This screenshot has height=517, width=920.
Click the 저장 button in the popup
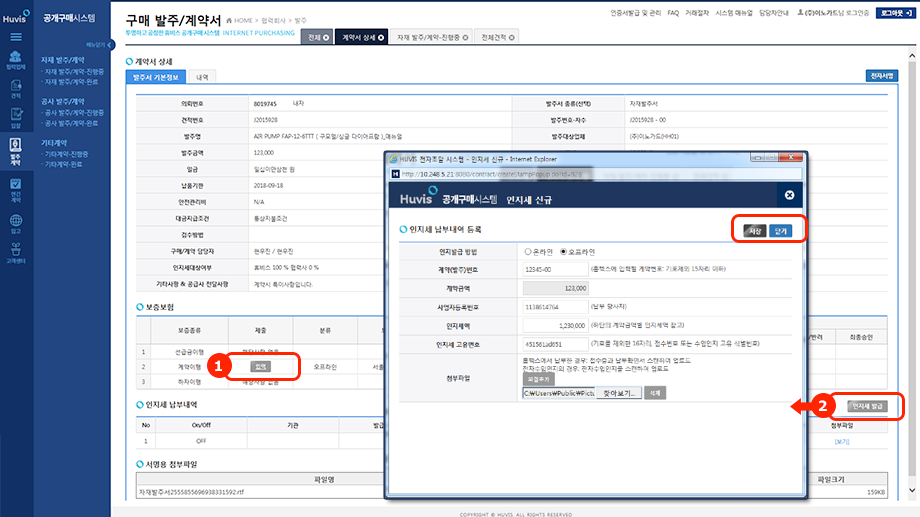(755, 231)
